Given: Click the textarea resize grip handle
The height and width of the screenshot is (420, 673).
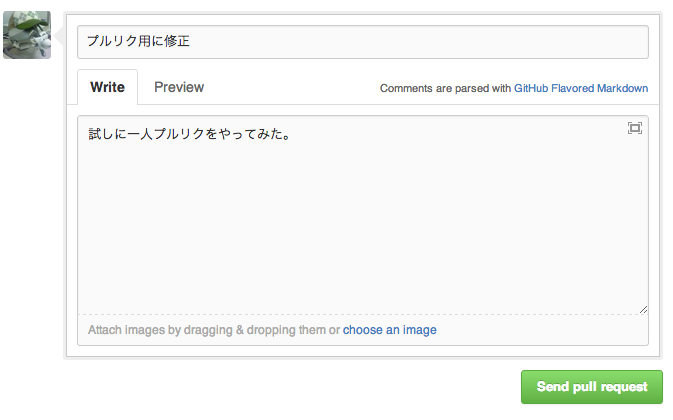Looking at the screenshot, I should tap(643, 309).
